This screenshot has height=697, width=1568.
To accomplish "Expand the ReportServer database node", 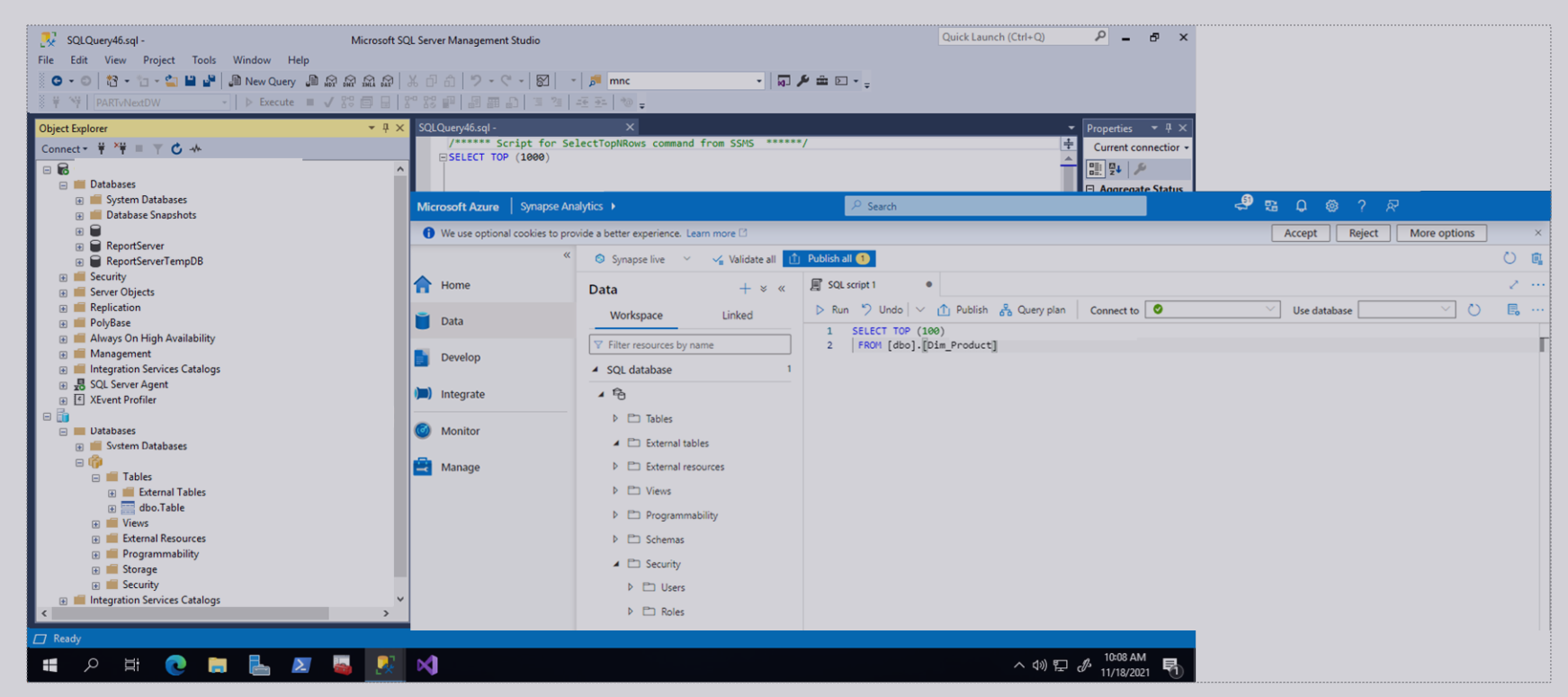I will 79,246.
